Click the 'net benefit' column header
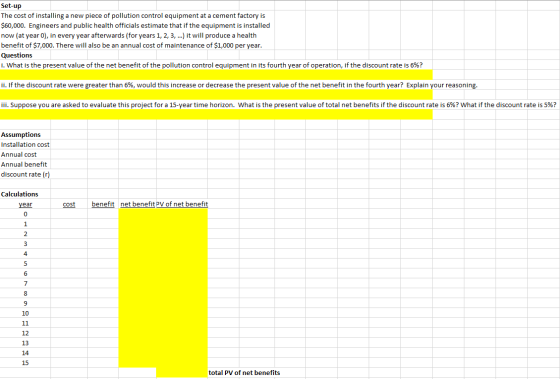 [138, 204]
